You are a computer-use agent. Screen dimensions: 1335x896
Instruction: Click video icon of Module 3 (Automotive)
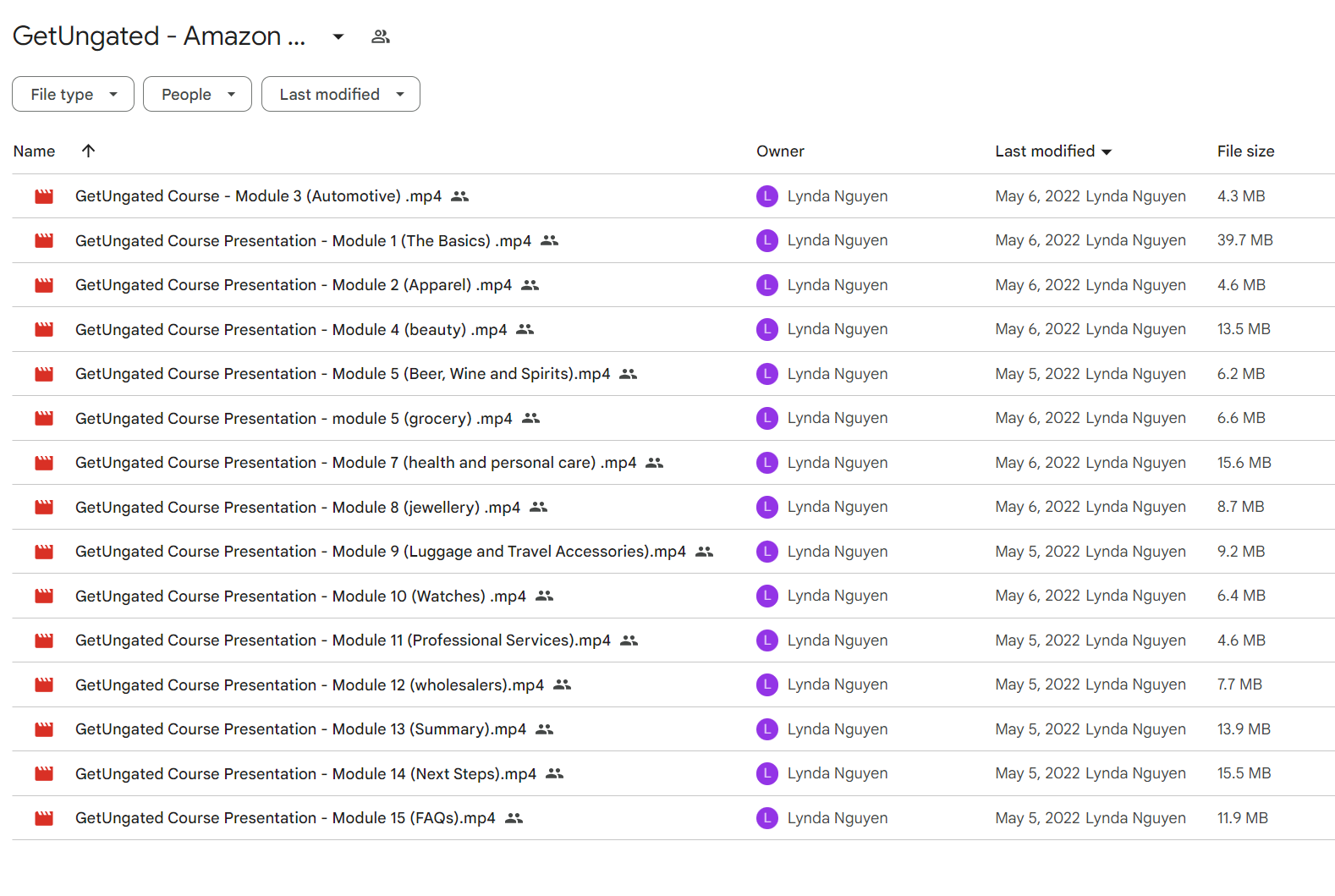(44, 196)
